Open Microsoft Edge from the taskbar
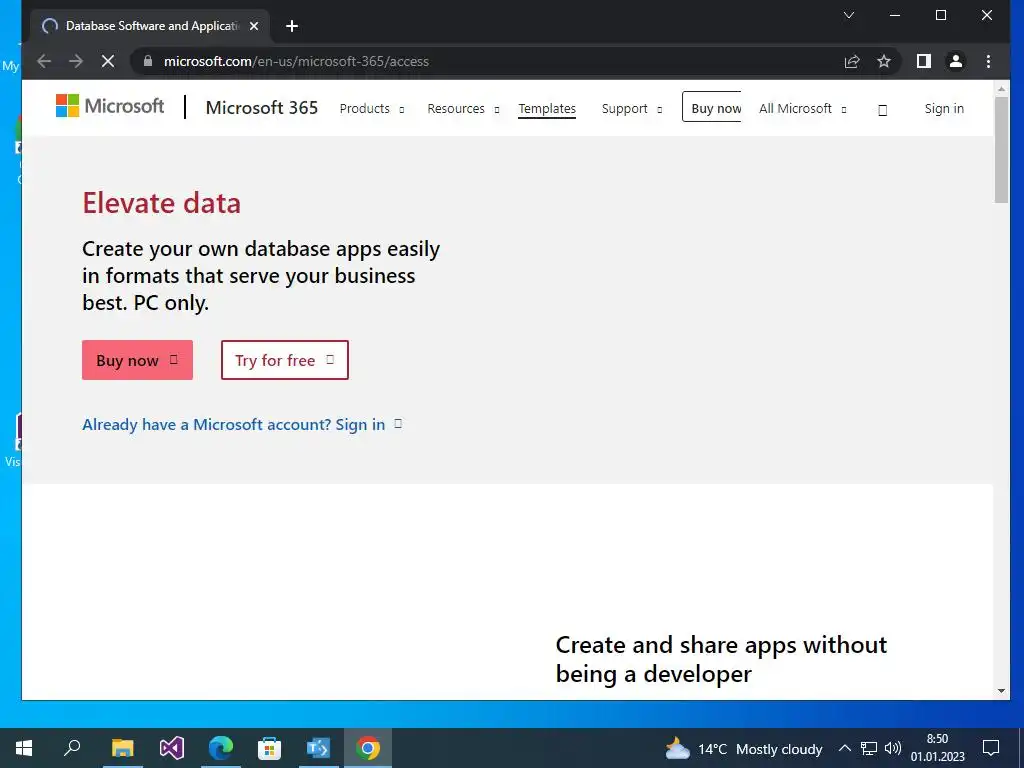This screenshot has width=1024, height=768. 221,748
